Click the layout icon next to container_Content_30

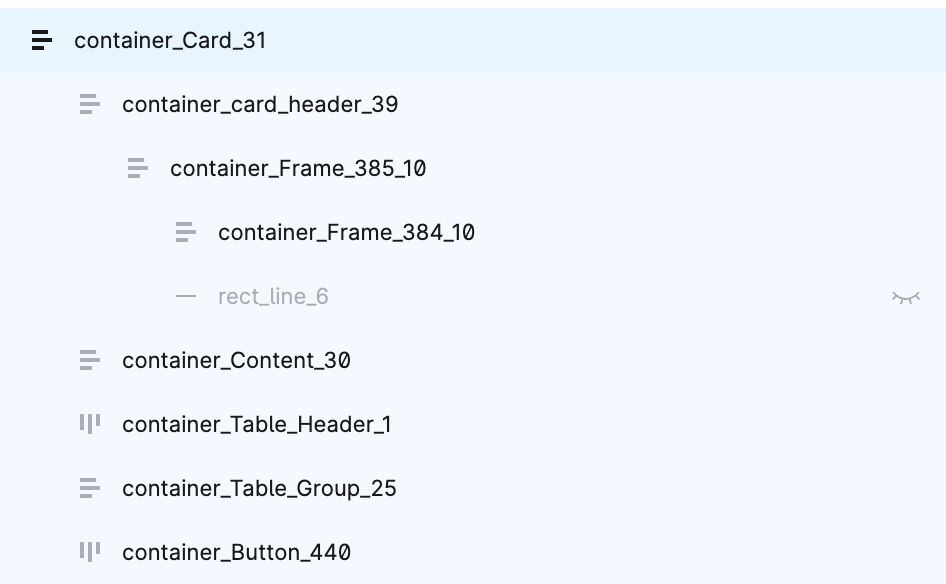[x=88, y=360]
